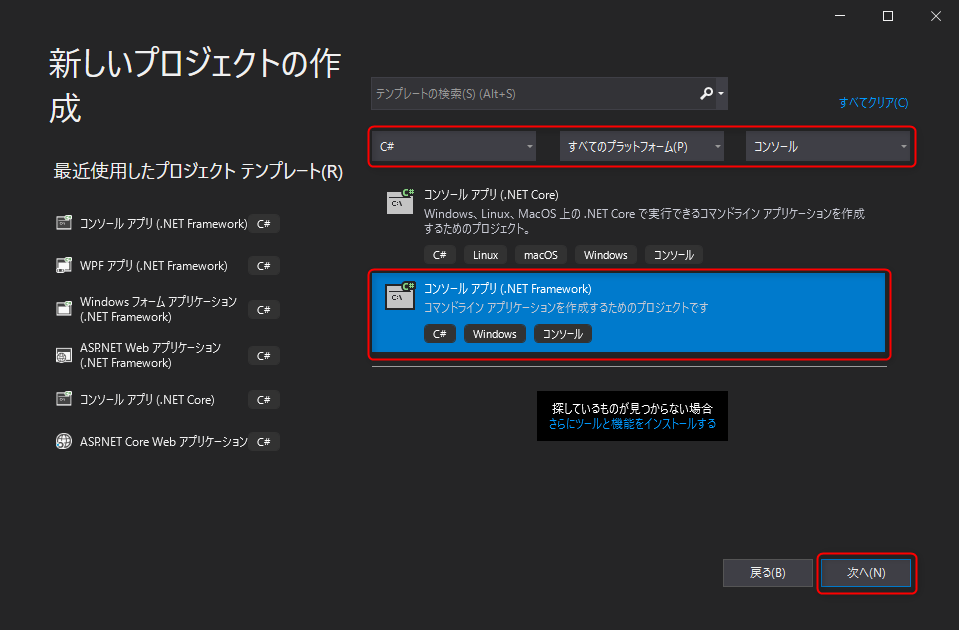Click recent WPF アプリ icon

64,265
